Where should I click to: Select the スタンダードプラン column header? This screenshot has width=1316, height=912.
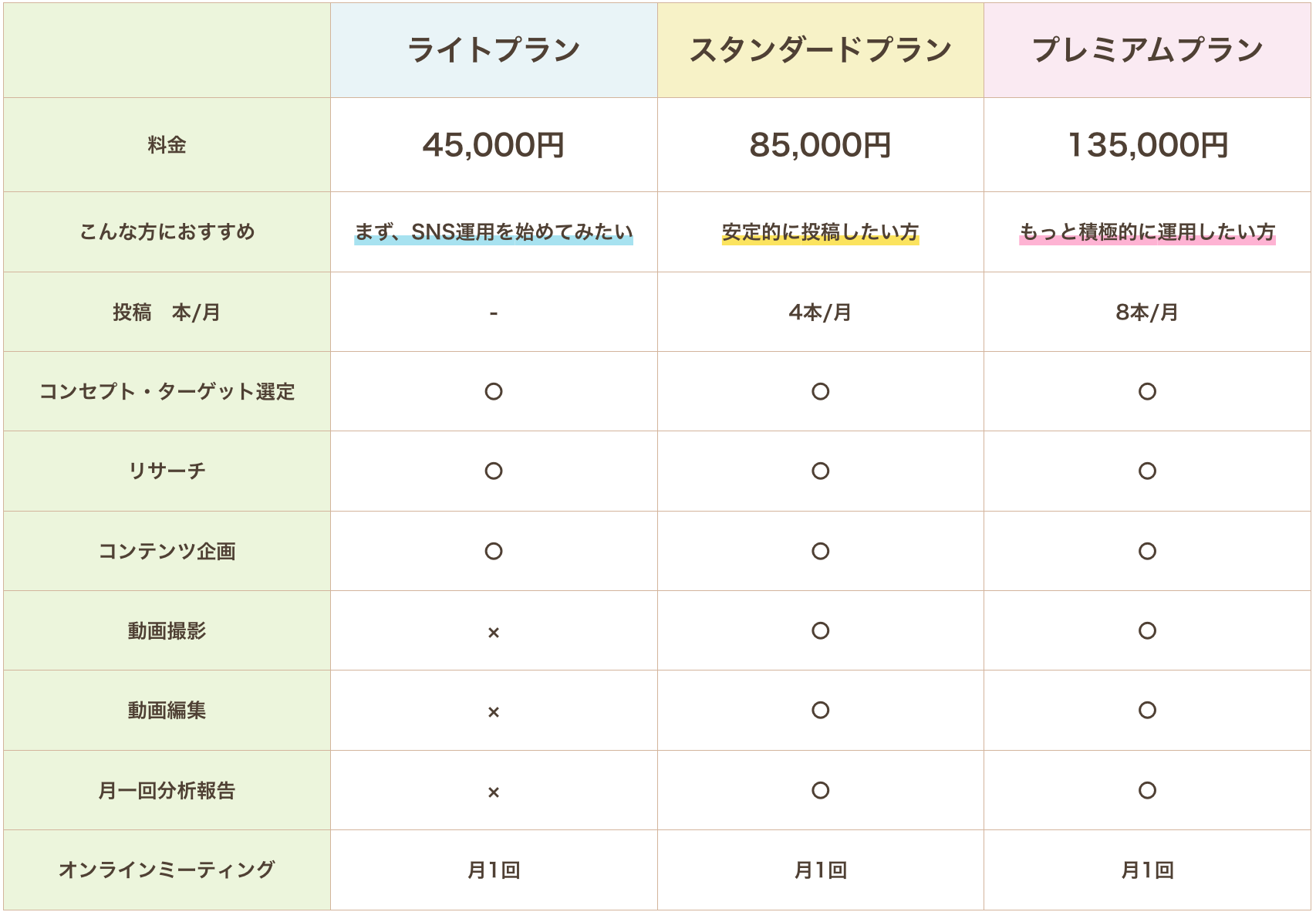820,50
